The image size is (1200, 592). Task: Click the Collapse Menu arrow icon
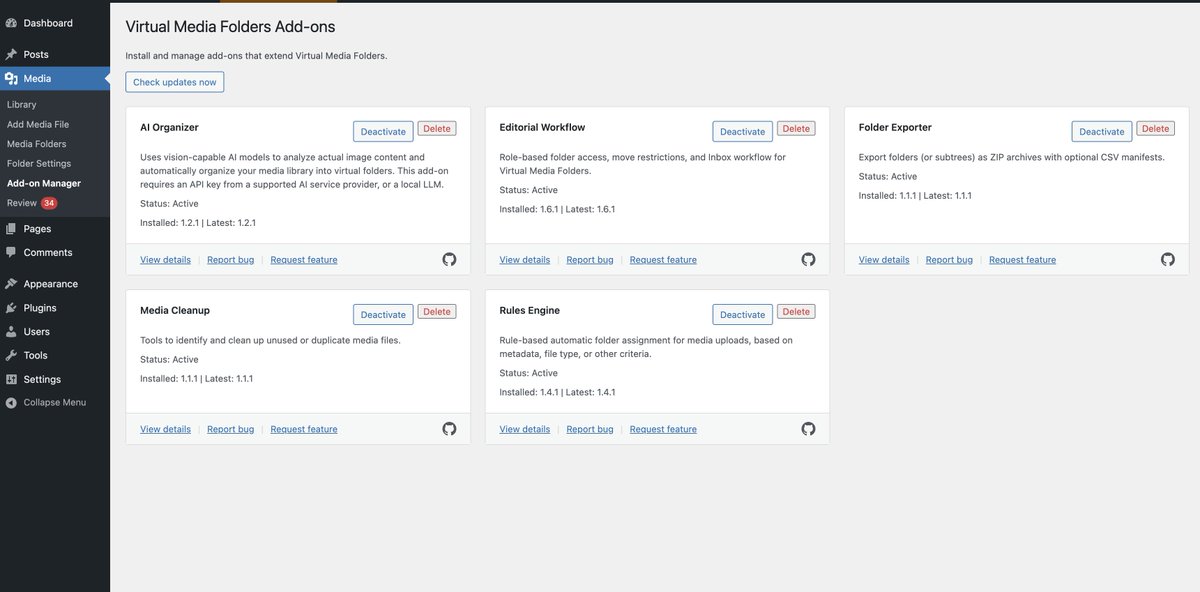coord(11,403)
